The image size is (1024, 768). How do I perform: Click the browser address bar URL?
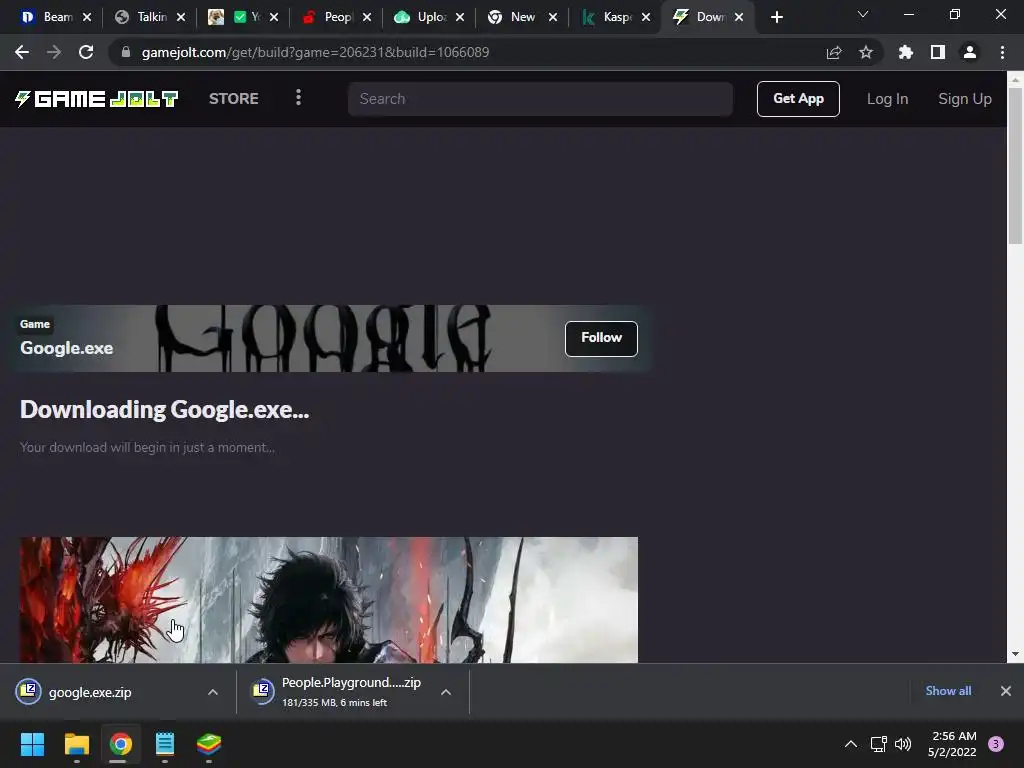(315, 52)
